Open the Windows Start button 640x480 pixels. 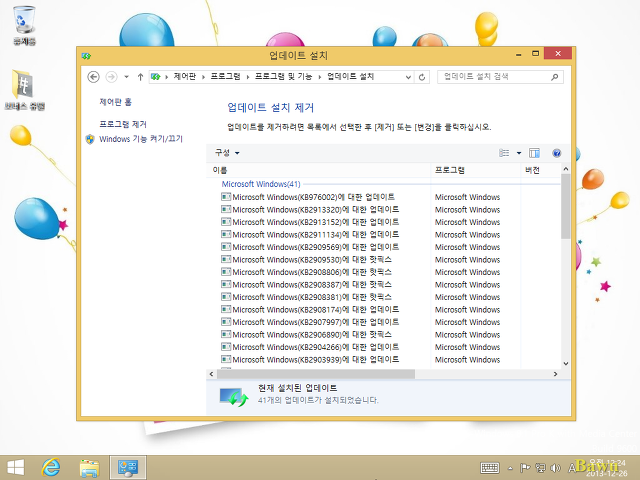16,468
